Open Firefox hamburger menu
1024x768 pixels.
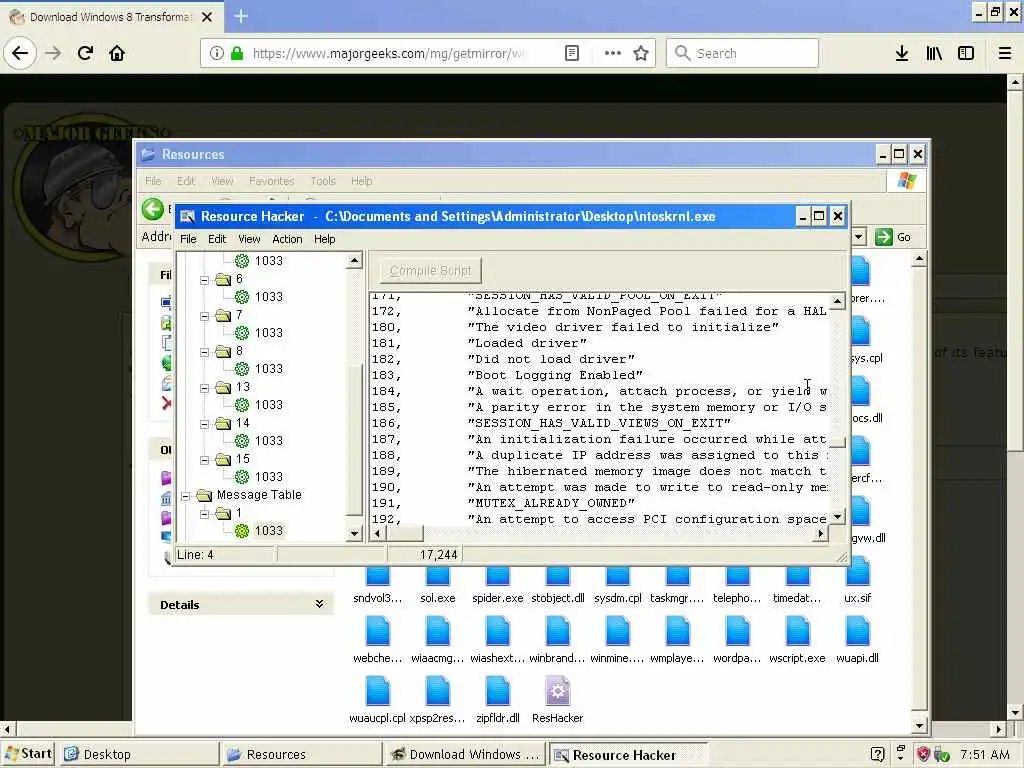click(x=1004, y=53)
